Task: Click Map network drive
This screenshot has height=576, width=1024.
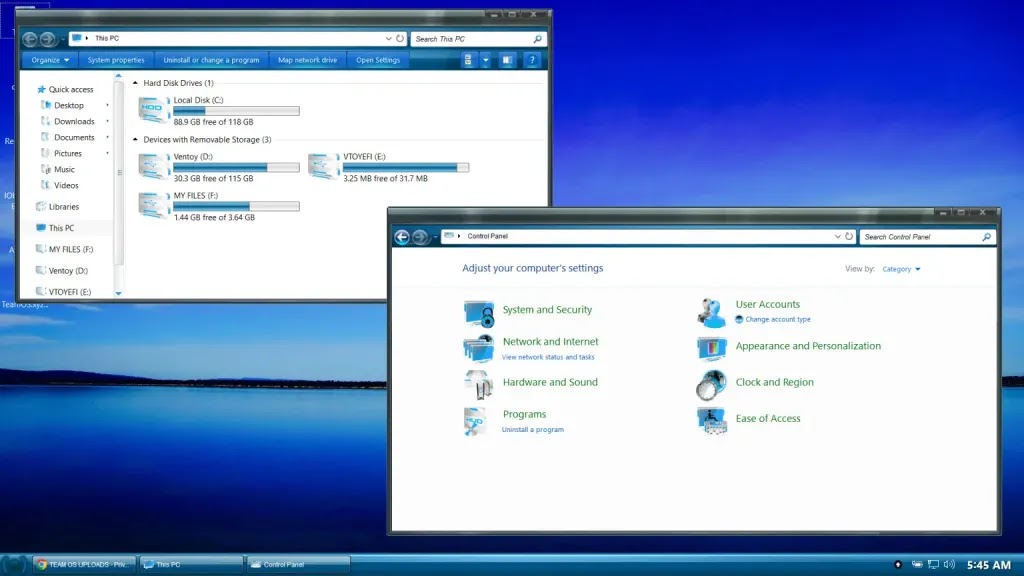Action: 308,60
